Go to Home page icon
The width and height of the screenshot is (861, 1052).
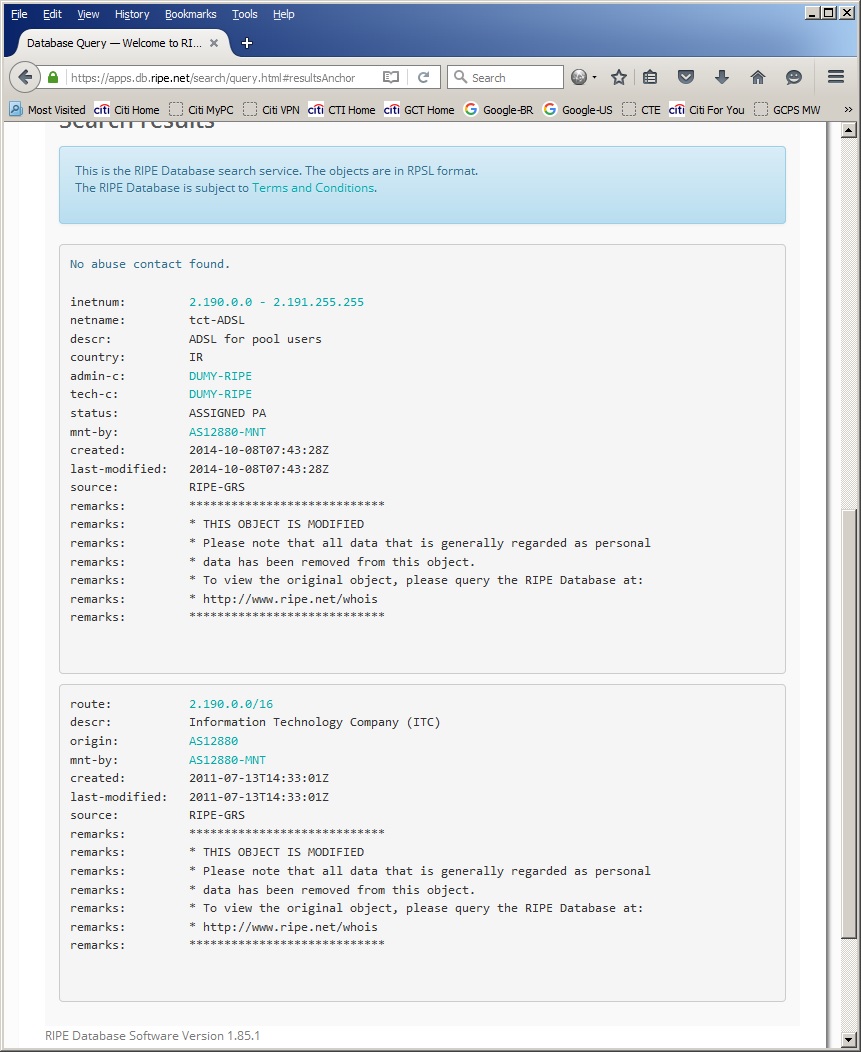coord(758,77)
